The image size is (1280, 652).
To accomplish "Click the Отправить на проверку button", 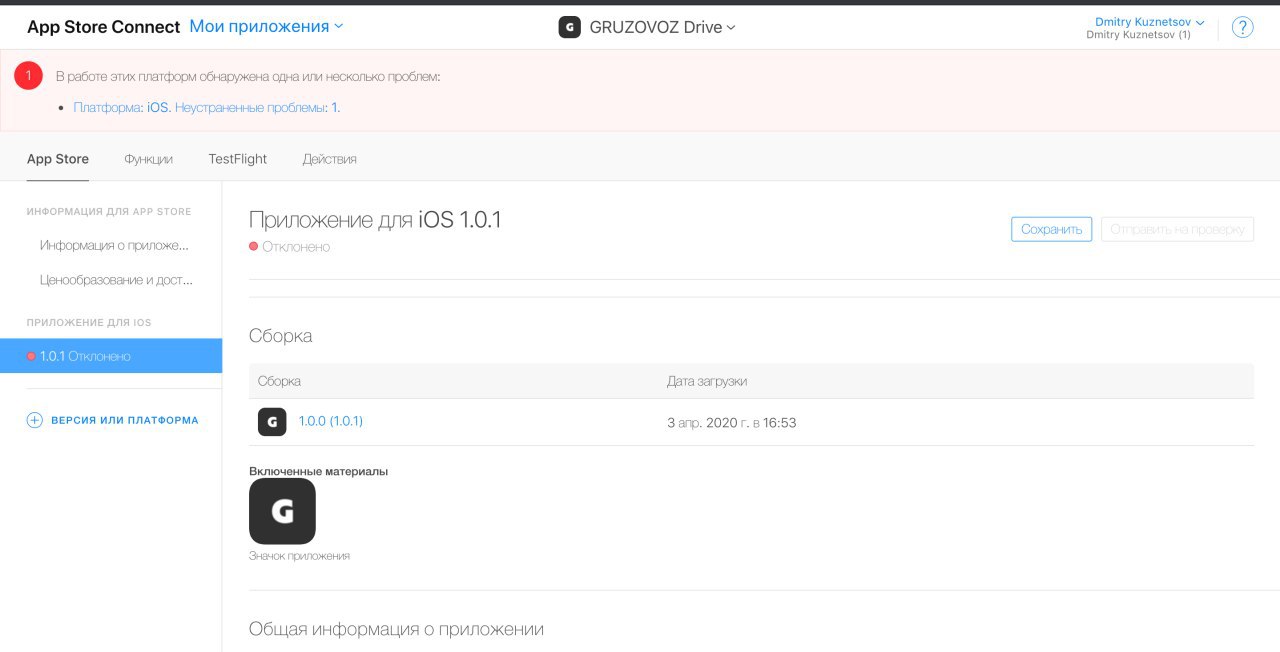I will (x=1177, y=229).
